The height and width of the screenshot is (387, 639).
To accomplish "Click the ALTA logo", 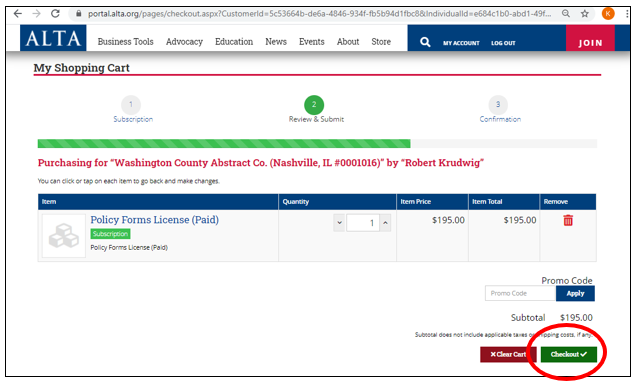I will pyautogui.click(x=53, y=38).
